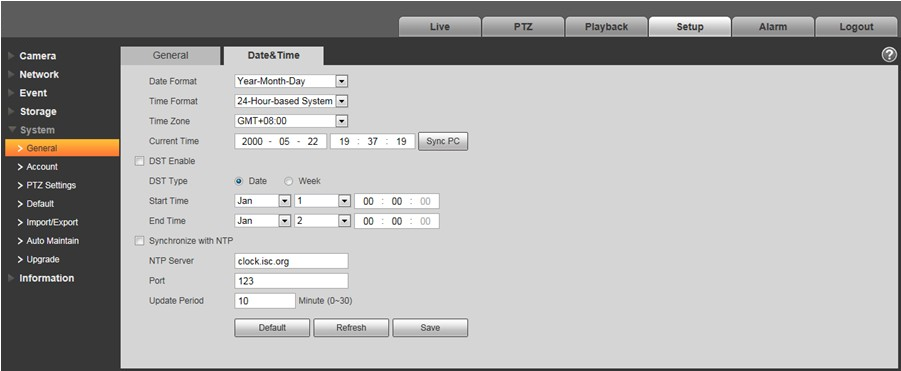Enable the DST Enable checkbox

pos(139,161)
